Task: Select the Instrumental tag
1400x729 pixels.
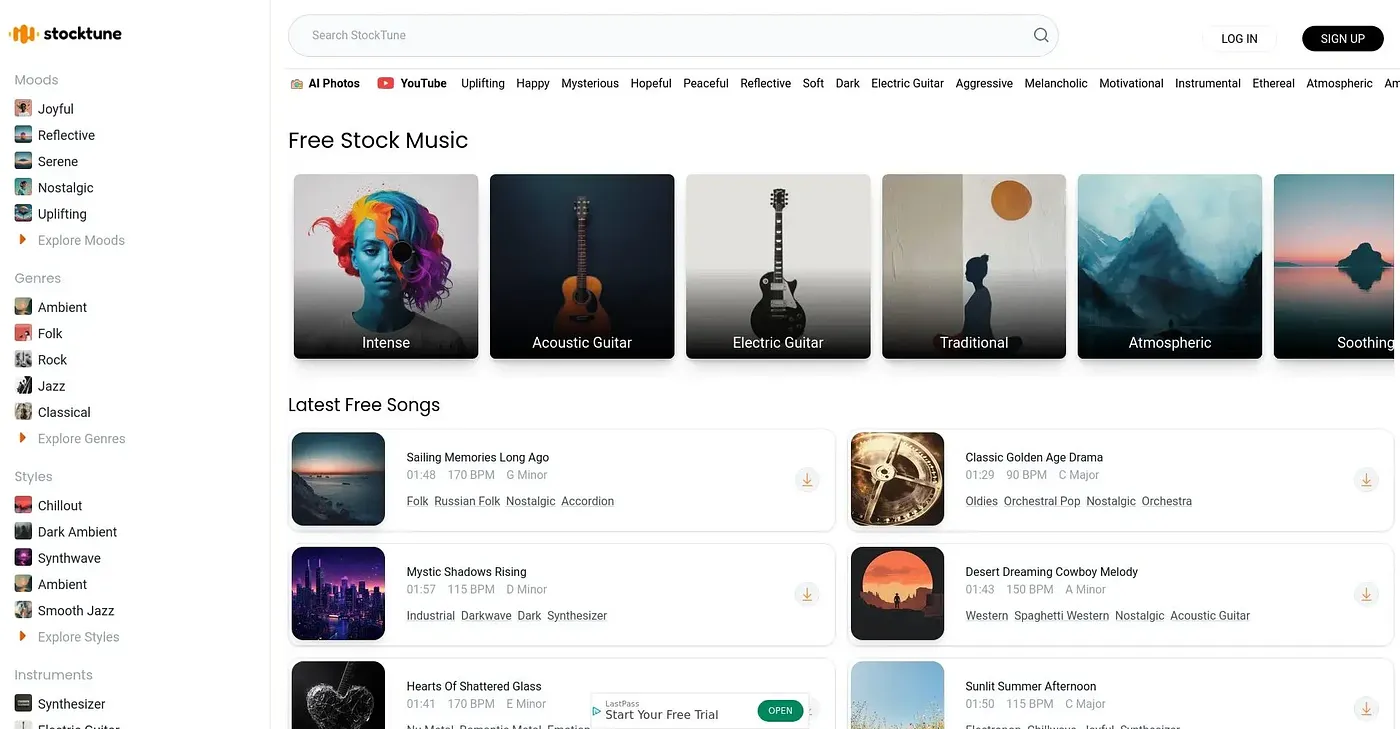Action: tap(1208, 83)
